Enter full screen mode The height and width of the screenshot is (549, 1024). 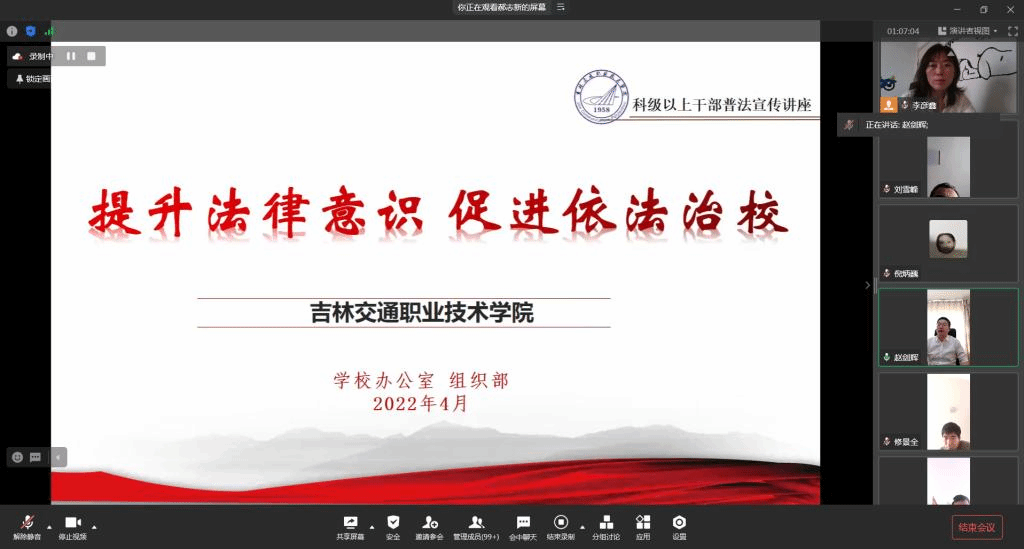(x=1013, y=31)
